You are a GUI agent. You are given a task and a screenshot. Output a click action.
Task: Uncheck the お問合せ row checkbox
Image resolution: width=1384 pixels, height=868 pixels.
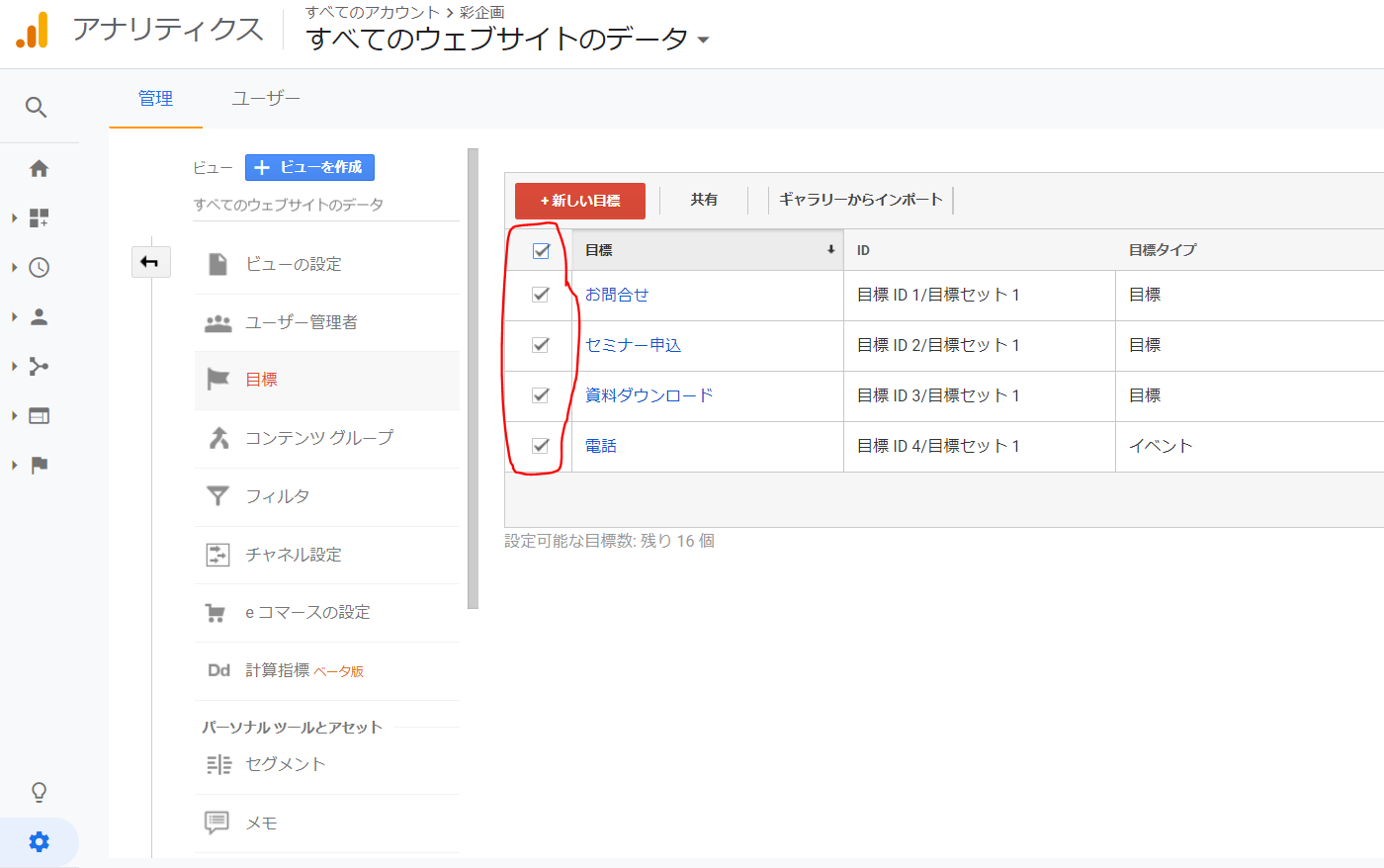coord(541,295)
